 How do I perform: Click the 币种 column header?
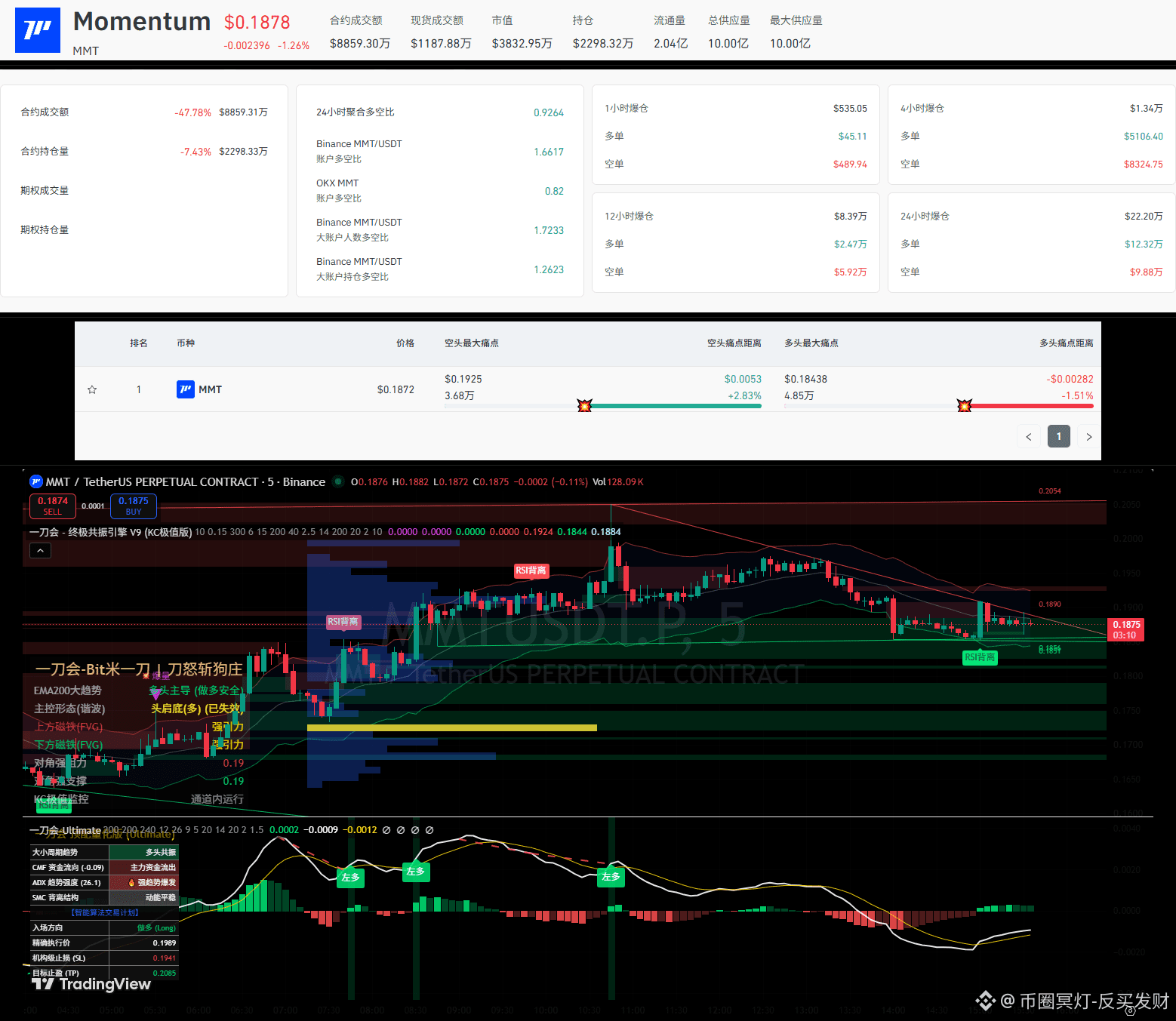[186, 343]
